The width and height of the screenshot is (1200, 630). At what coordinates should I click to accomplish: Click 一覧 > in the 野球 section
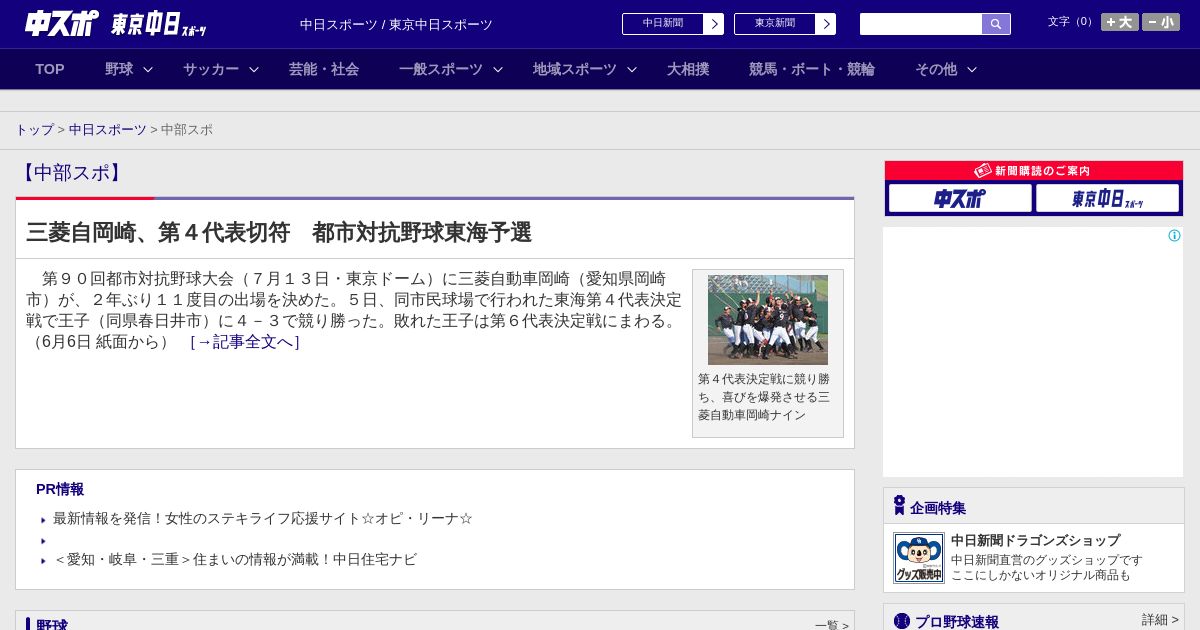tap(832, 625)
